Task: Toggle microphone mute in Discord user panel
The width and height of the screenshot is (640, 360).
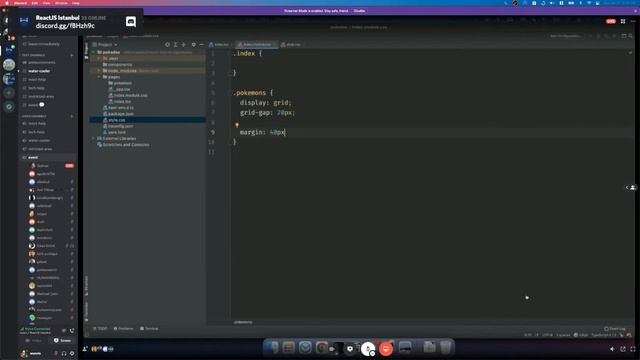Action: pos(56,353)
